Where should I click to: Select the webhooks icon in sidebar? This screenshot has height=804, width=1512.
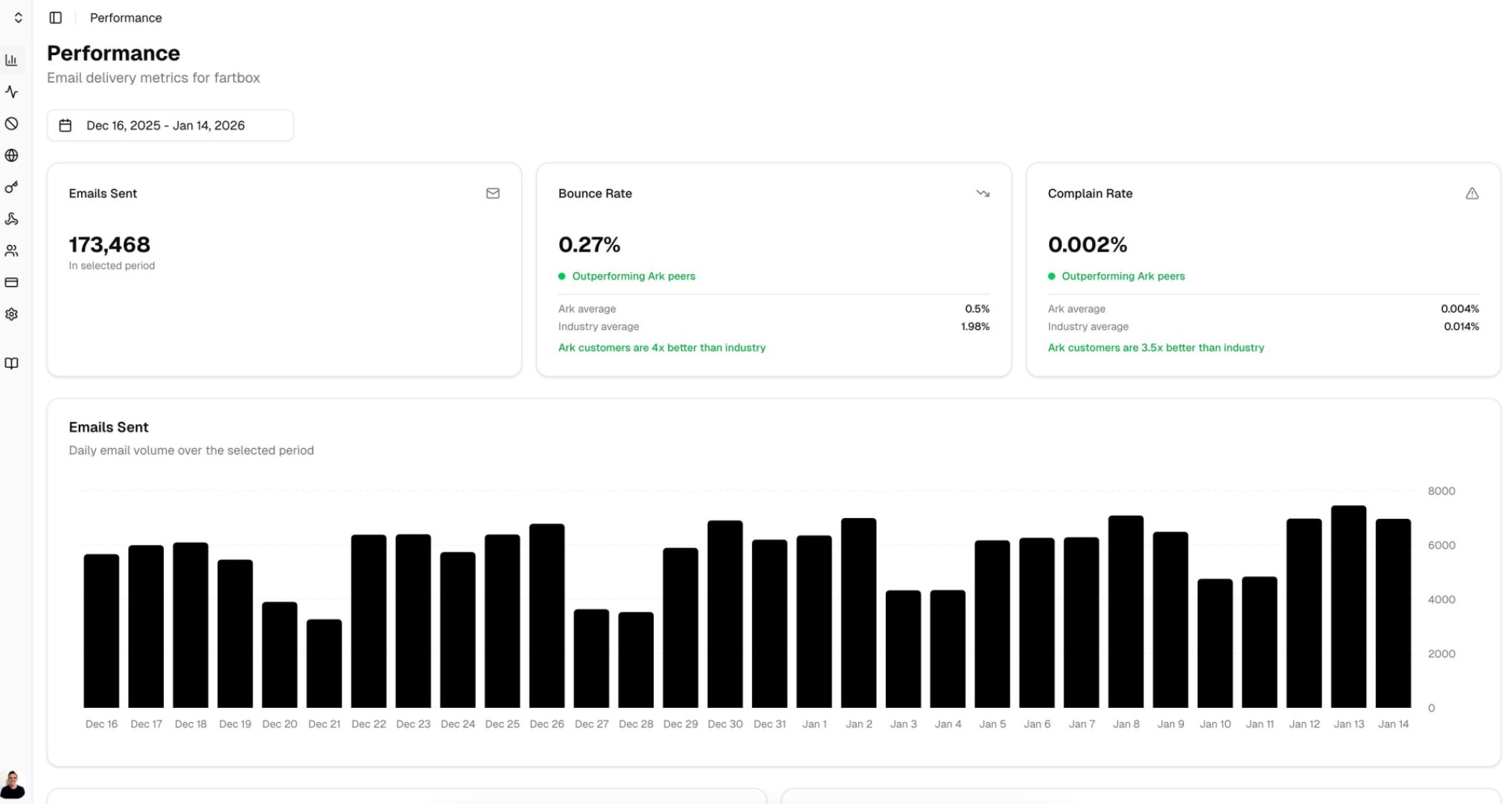(x=12, y=219)
